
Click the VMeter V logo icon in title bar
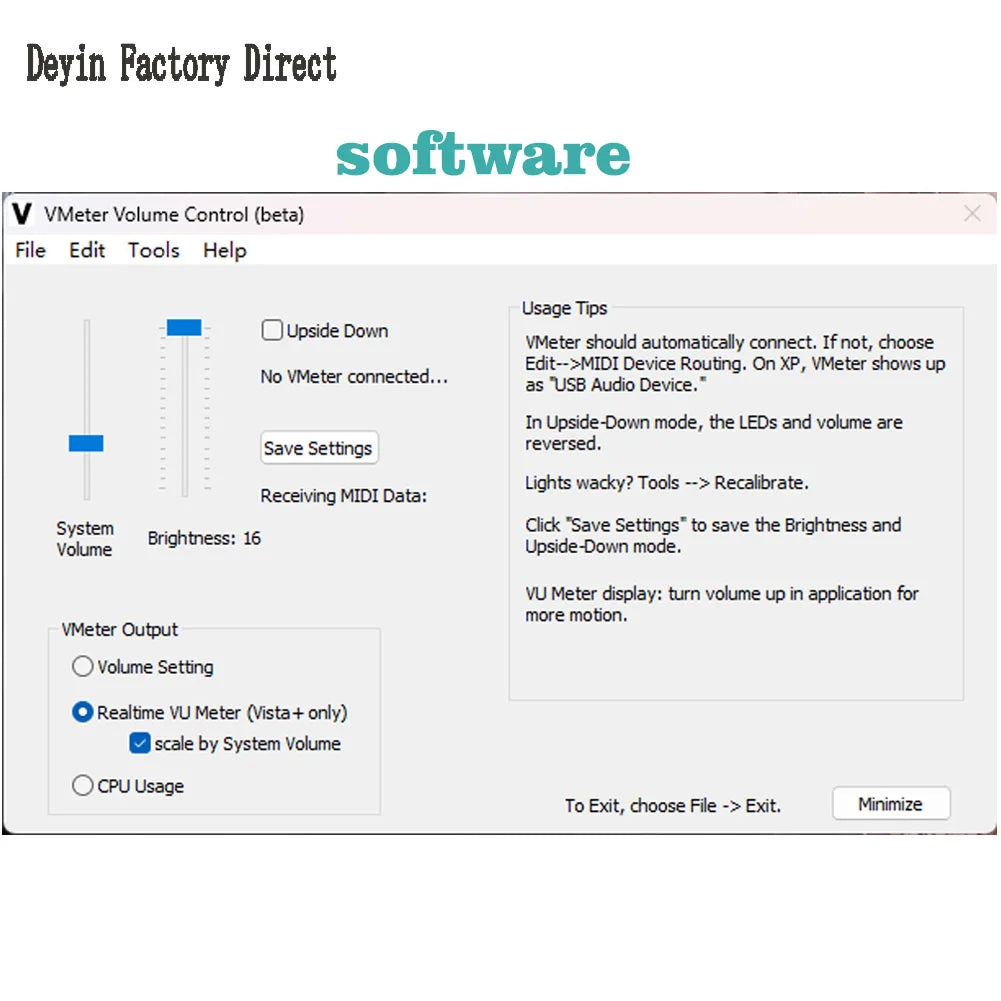[22, 214]
